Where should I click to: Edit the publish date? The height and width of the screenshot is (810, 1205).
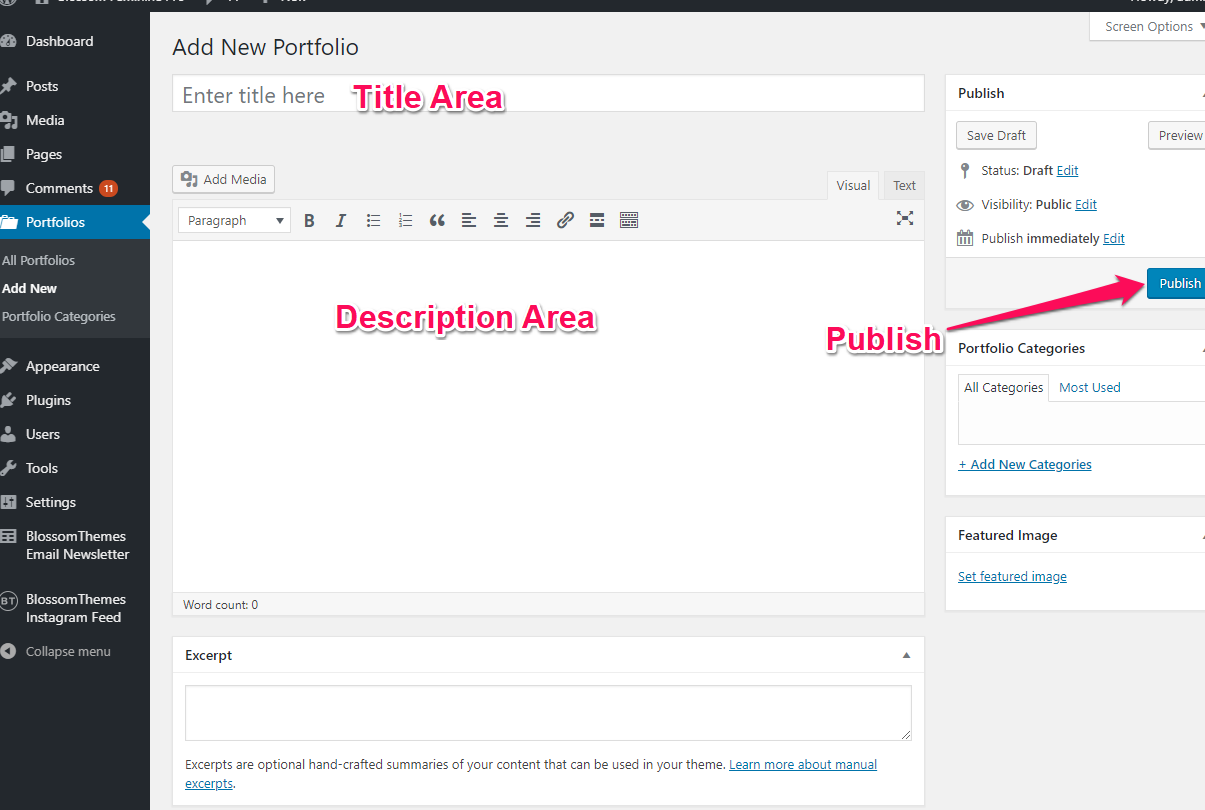pyautogui.click(x=1113, y=239)
